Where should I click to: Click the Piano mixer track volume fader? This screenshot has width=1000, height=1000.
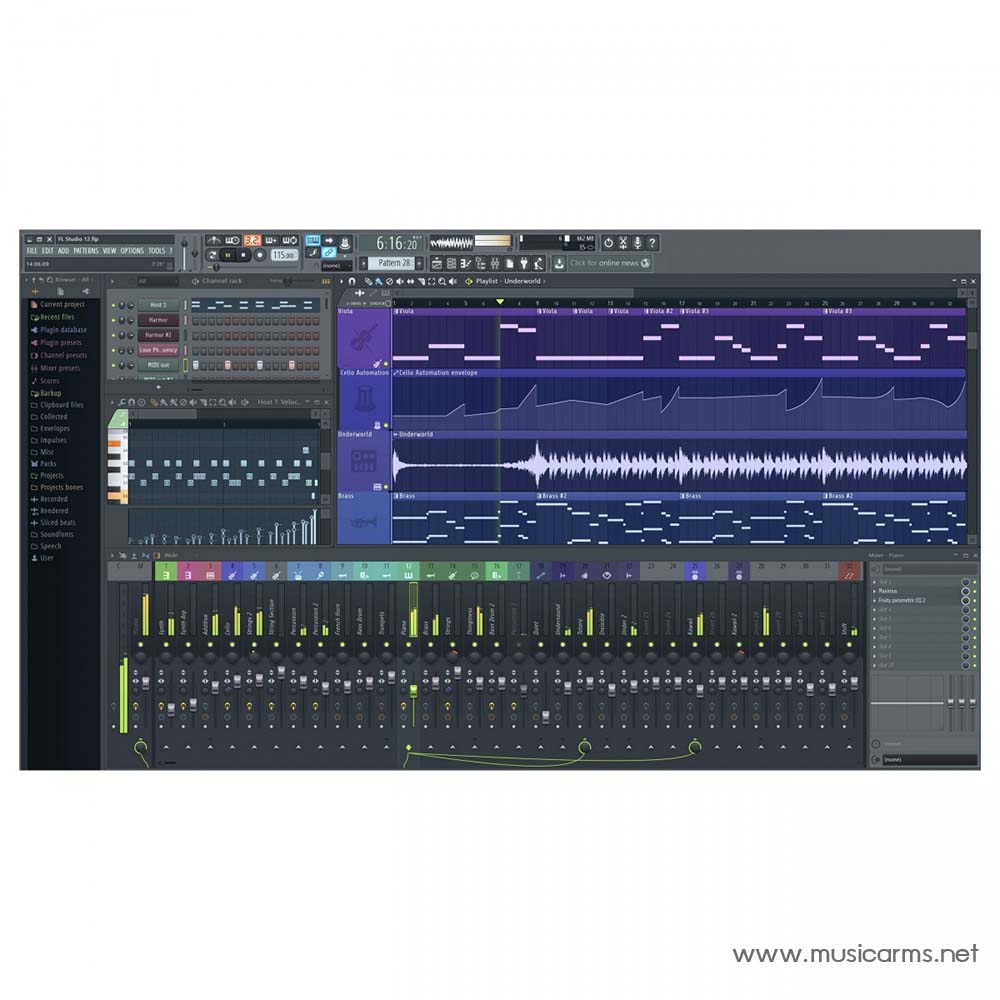tap(412, 691)
